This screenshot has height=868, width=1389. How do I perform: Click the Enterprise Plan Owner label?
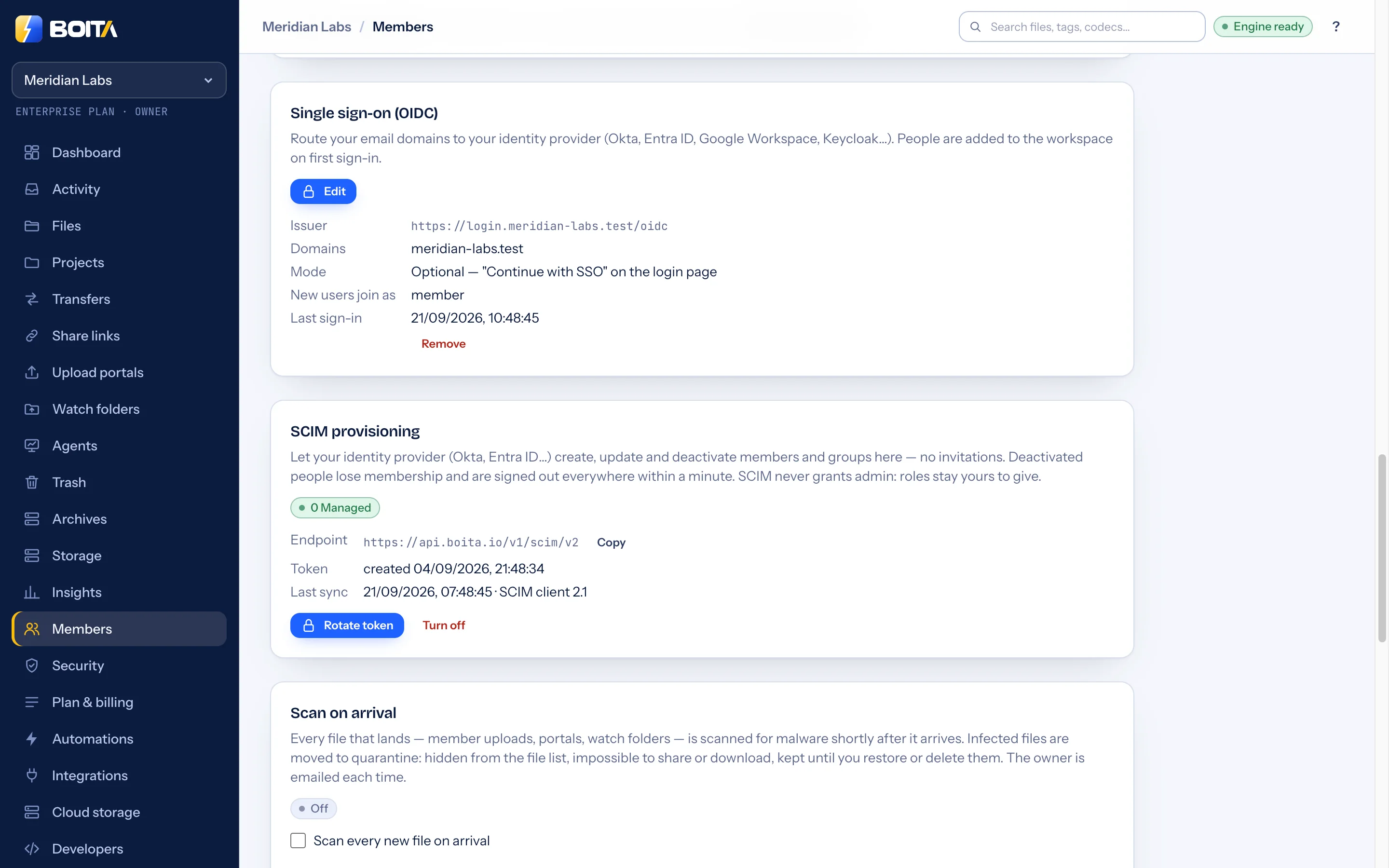tap(91, 111)
